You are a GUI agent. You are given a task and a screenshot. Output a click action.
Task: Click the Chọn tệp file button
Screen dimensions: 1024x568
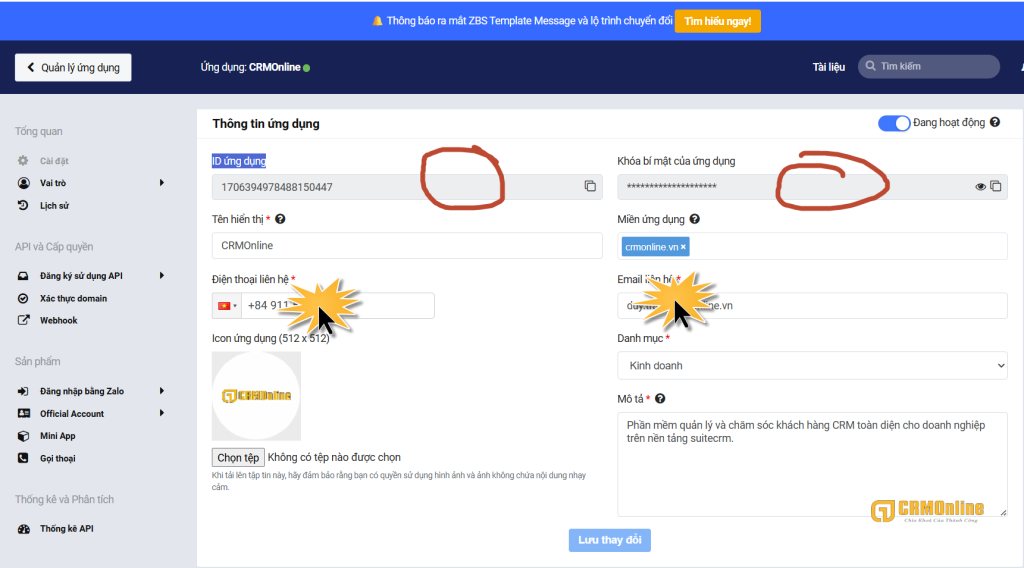point(238,458)
